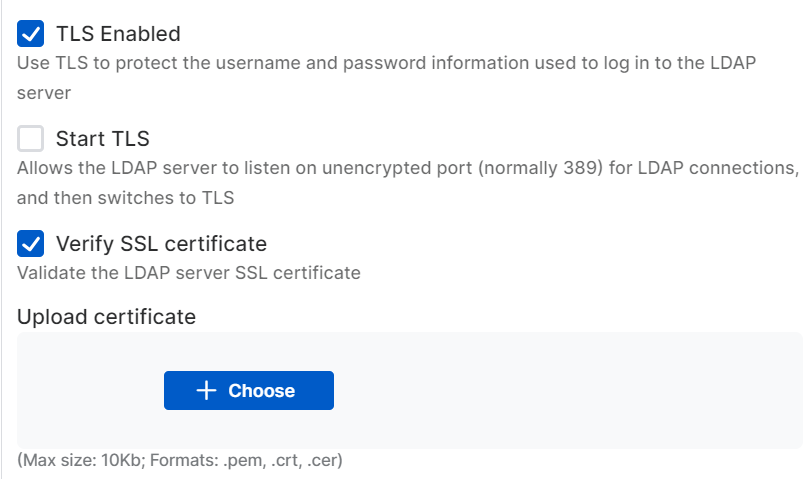Screen dimensions: 810x479
Task: Enable the Start TLS checkbox
Action: 31,138
